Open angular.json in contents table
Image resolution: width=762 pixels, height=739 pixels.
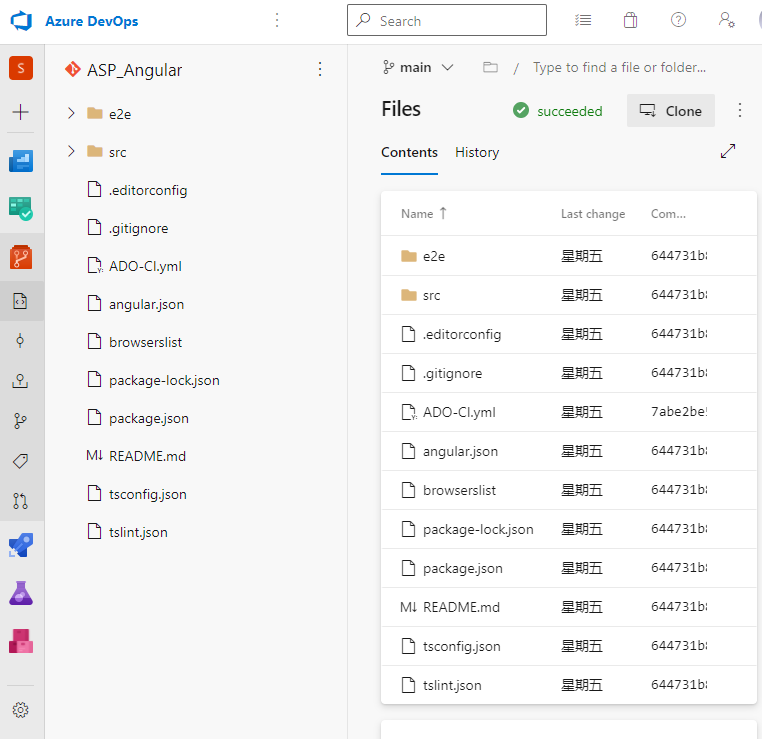tap(460, 451)
